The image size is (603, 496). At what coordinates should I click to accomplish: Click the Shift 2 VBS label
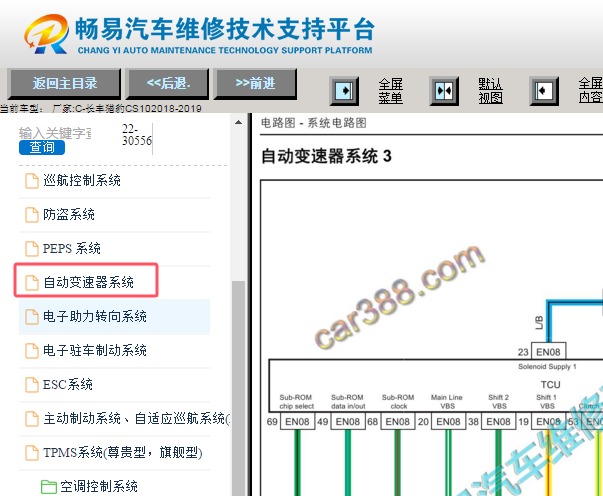499,402
